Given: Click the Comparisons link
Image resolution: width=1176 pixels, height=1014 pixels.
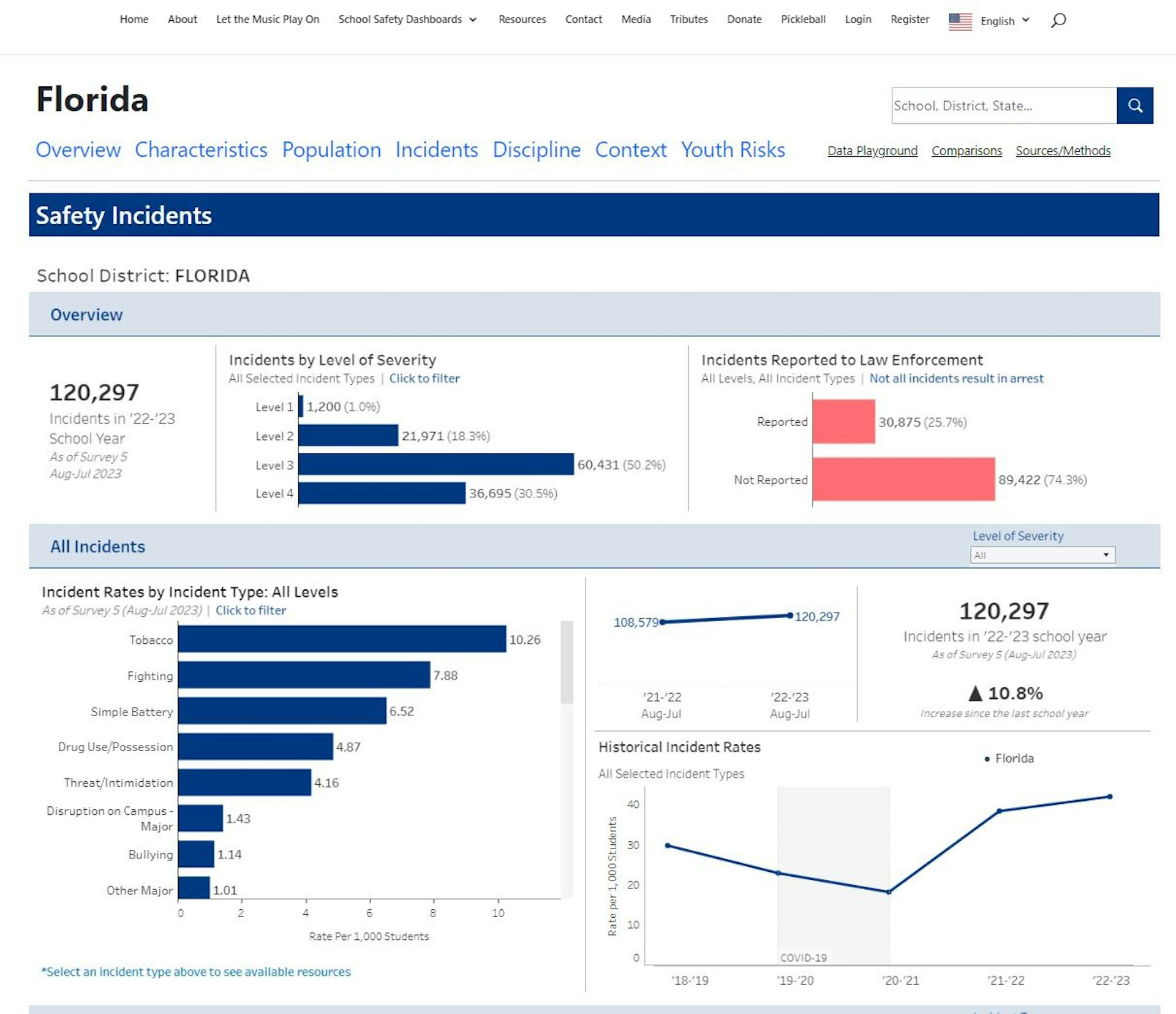Looking at the screenshot, I should point(966,151).
